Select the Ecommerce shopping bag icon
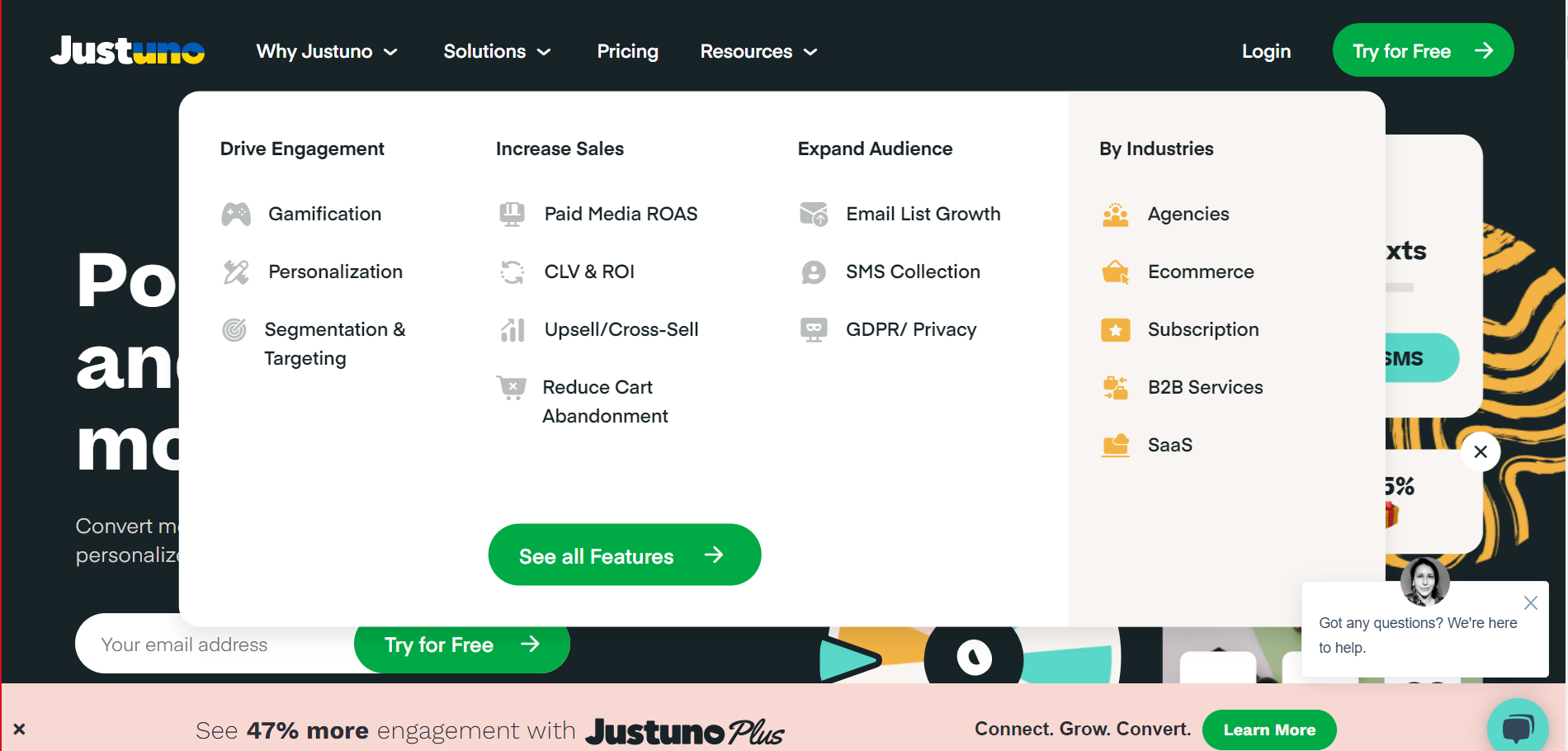The width and height of the screenshot is (1568, 751). [x=1116, y=272]
